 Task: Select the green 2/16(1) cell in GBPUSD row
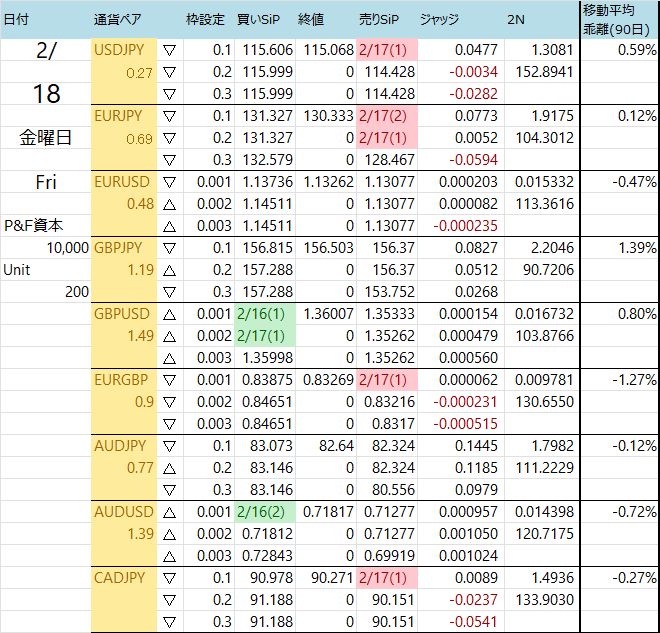(x=265, y=314)
